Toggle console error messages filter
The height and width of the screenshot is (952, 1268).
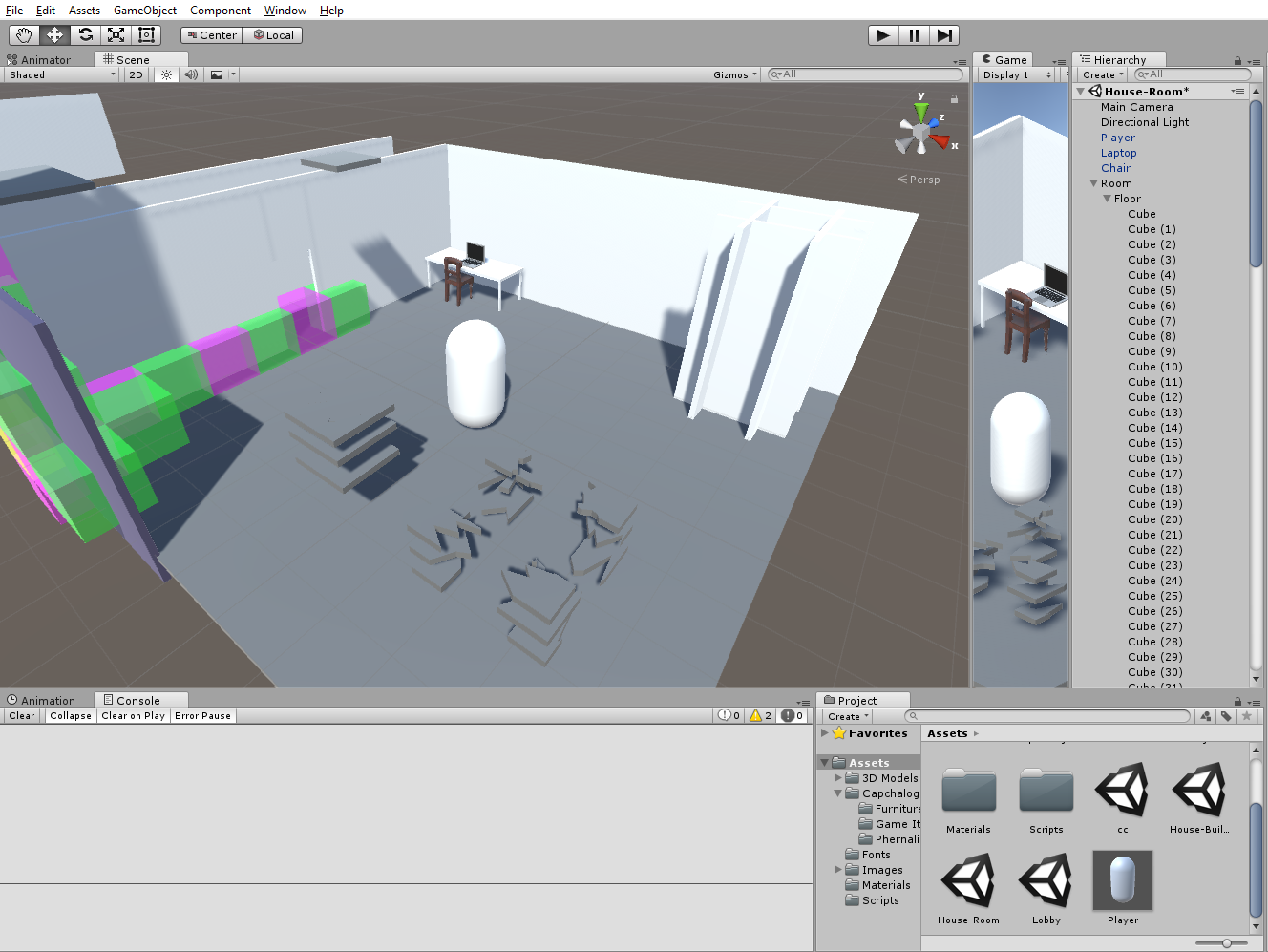(792, 715)
